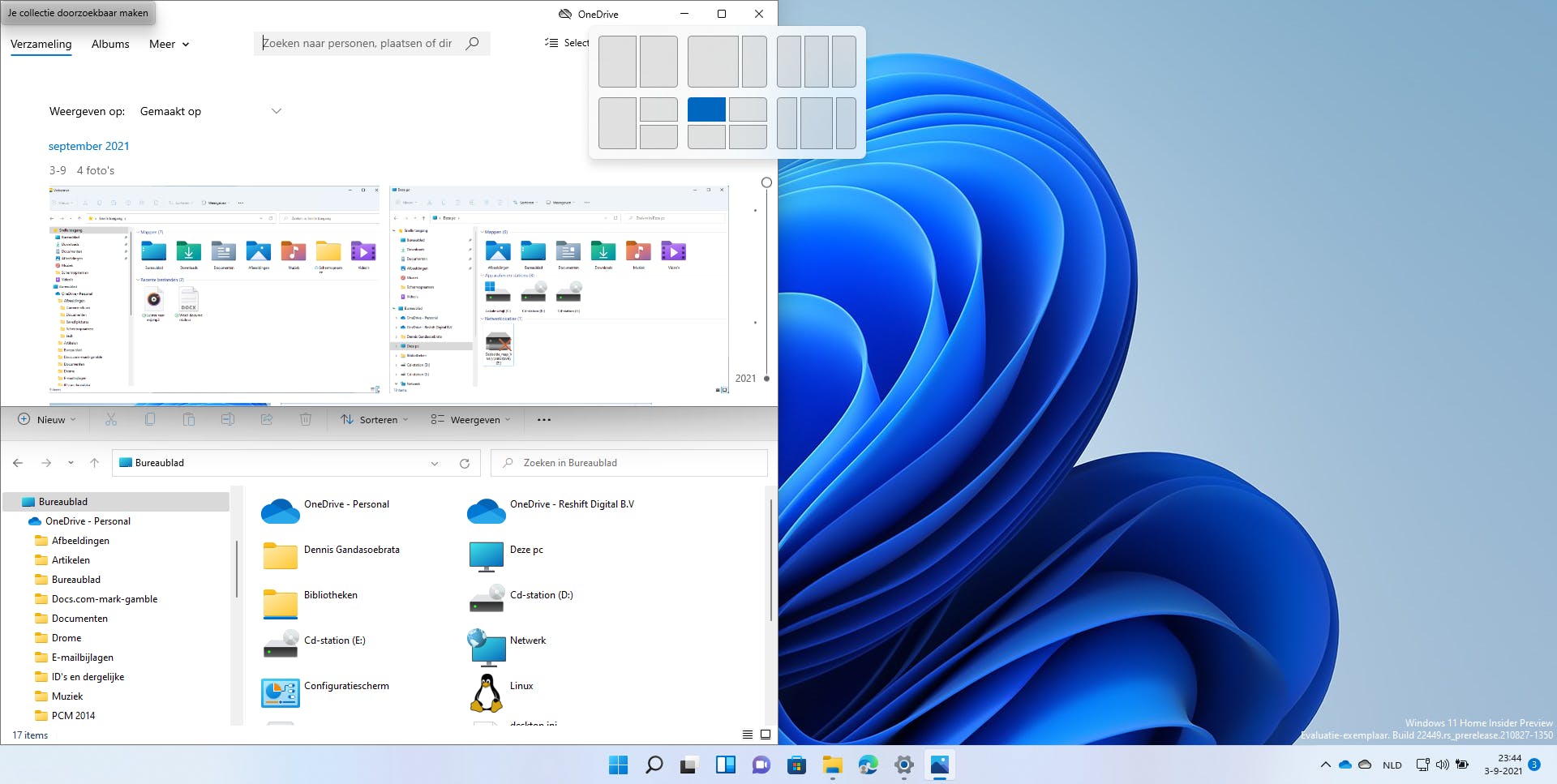Click the Share icon in Explorer toolbar
Viewport: 1557px width, 784px height.
[x=267, y=419]
